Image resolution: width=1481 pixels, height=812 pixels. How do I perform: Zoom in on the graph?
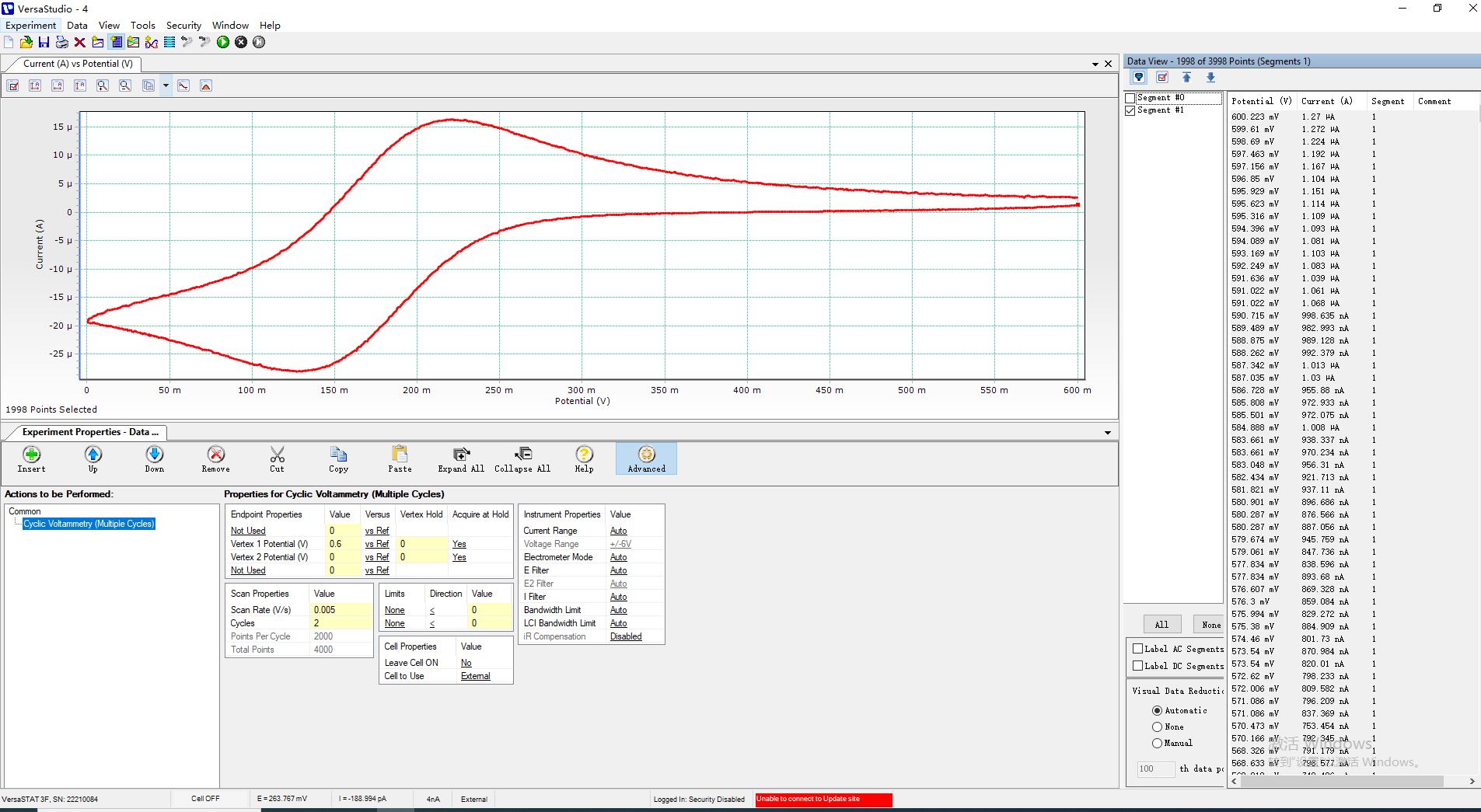103,85
